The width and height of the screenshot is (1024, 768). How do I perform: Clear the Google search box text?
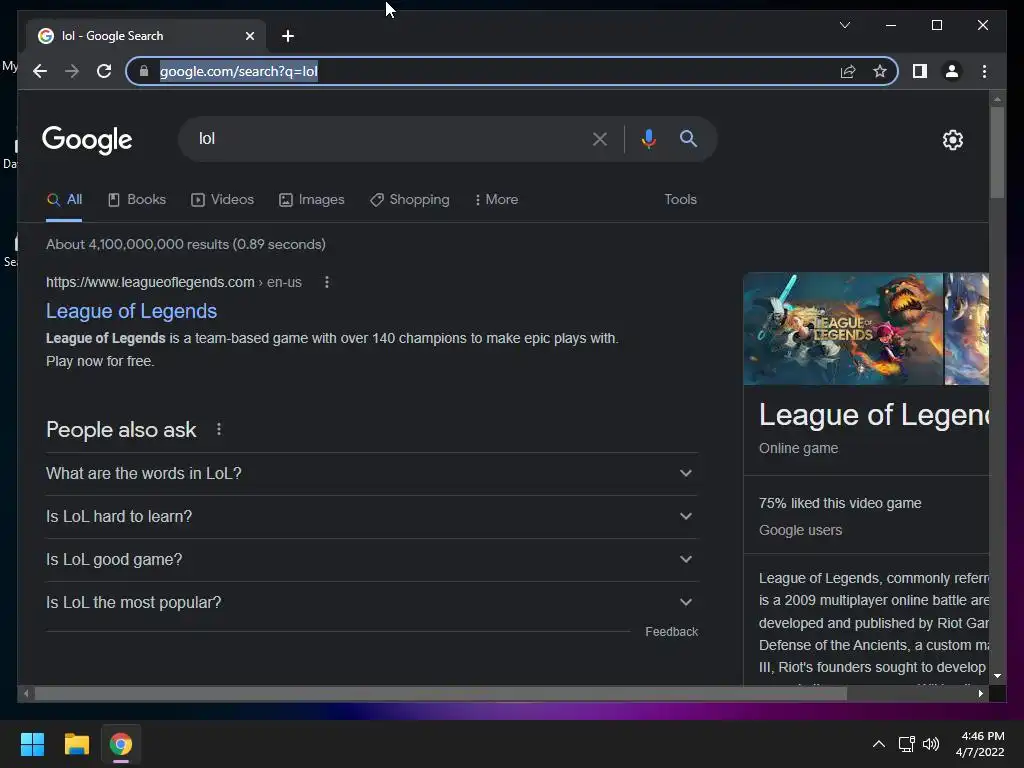[600, 138]
